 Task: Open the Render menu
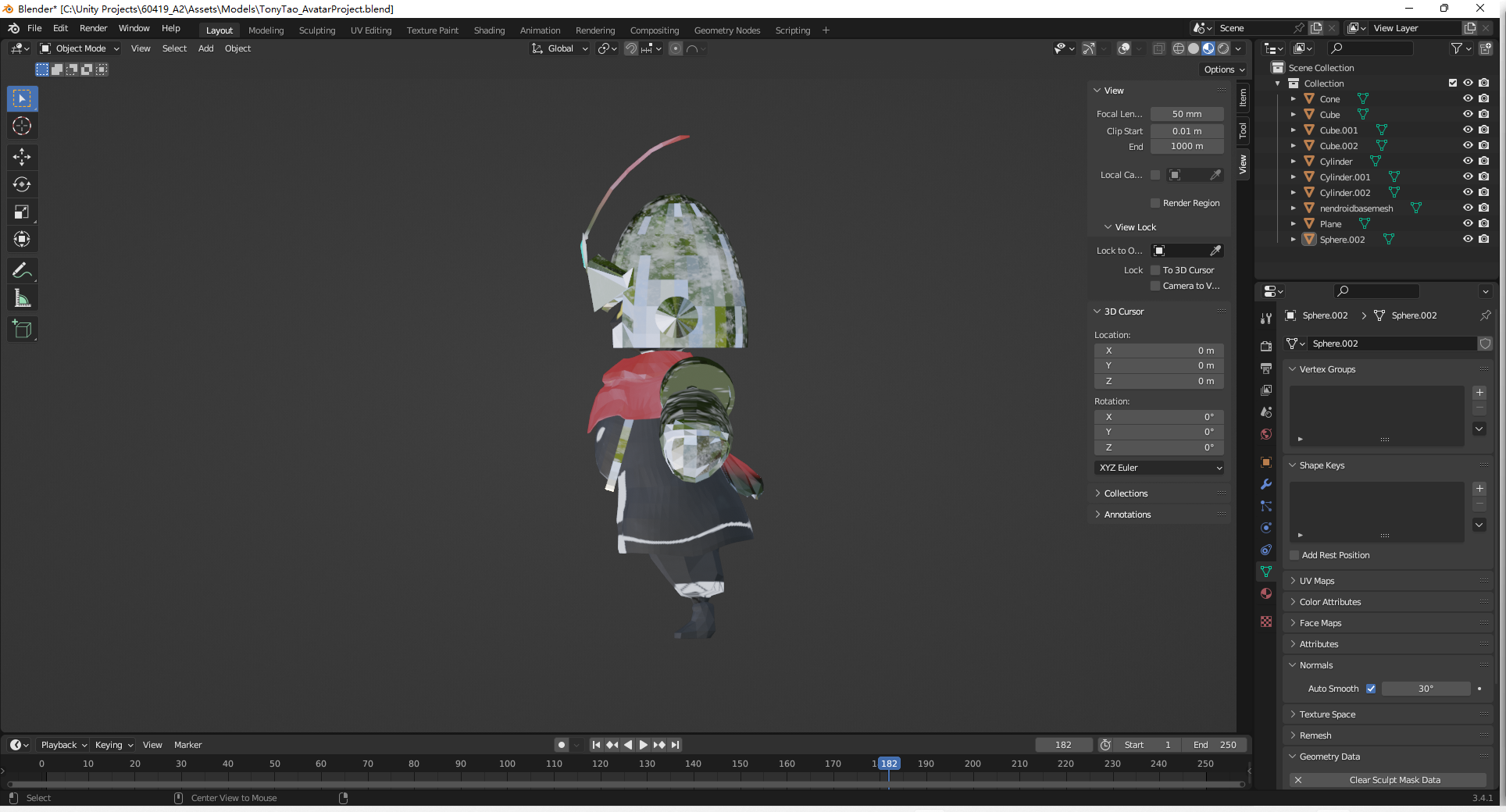tap(93, 28)
